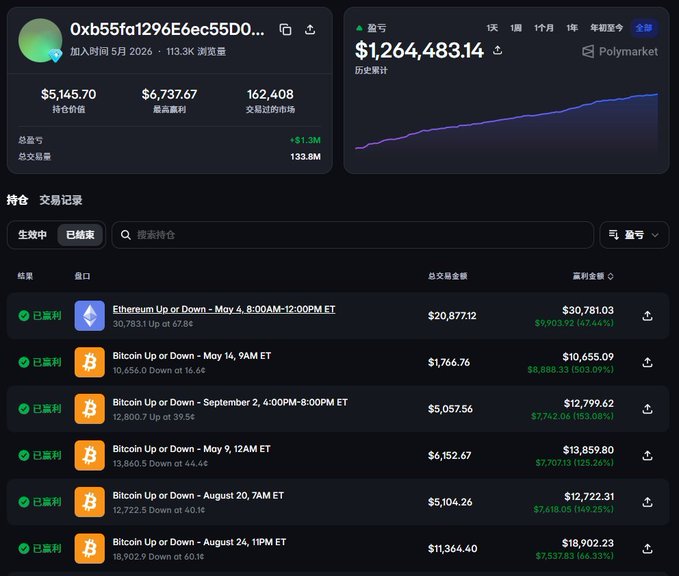Click the 结果 column header
Viewport: 679px width, 576px height.
point(25,276)
